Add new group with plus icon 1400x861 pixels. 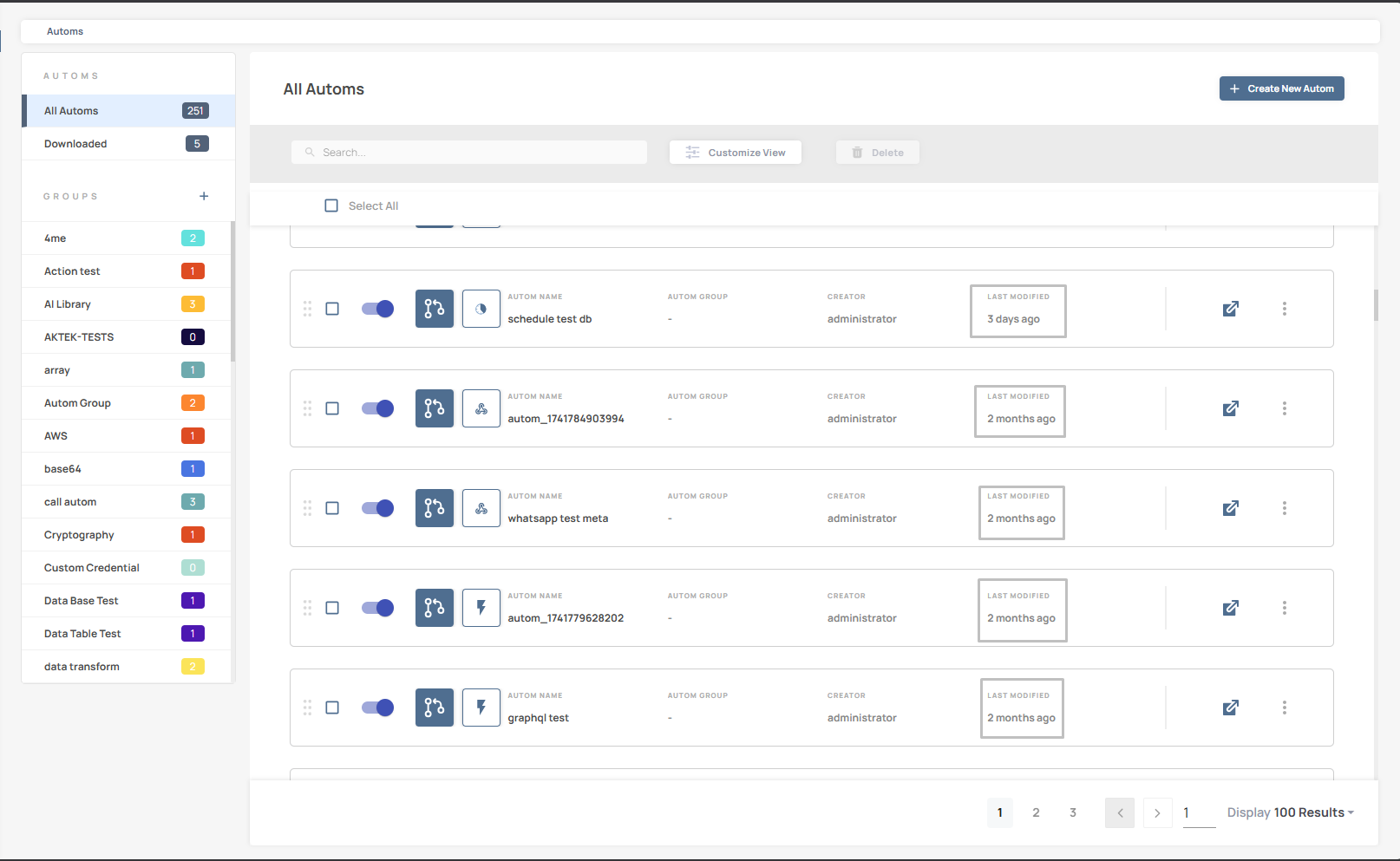coord(204,196)
